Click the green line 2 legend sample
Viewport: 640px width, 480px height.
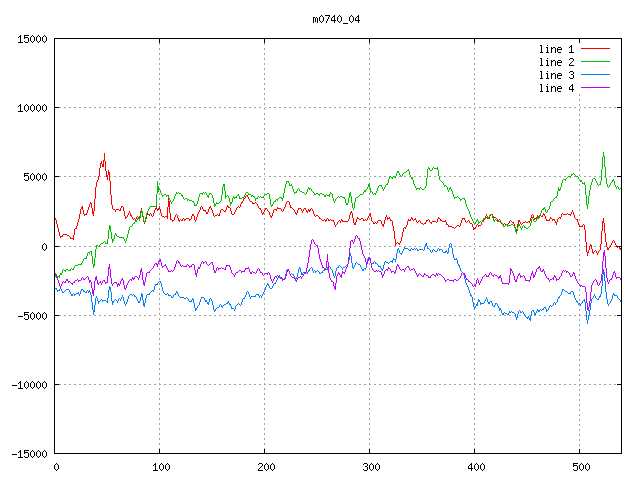tap(595, 62)
